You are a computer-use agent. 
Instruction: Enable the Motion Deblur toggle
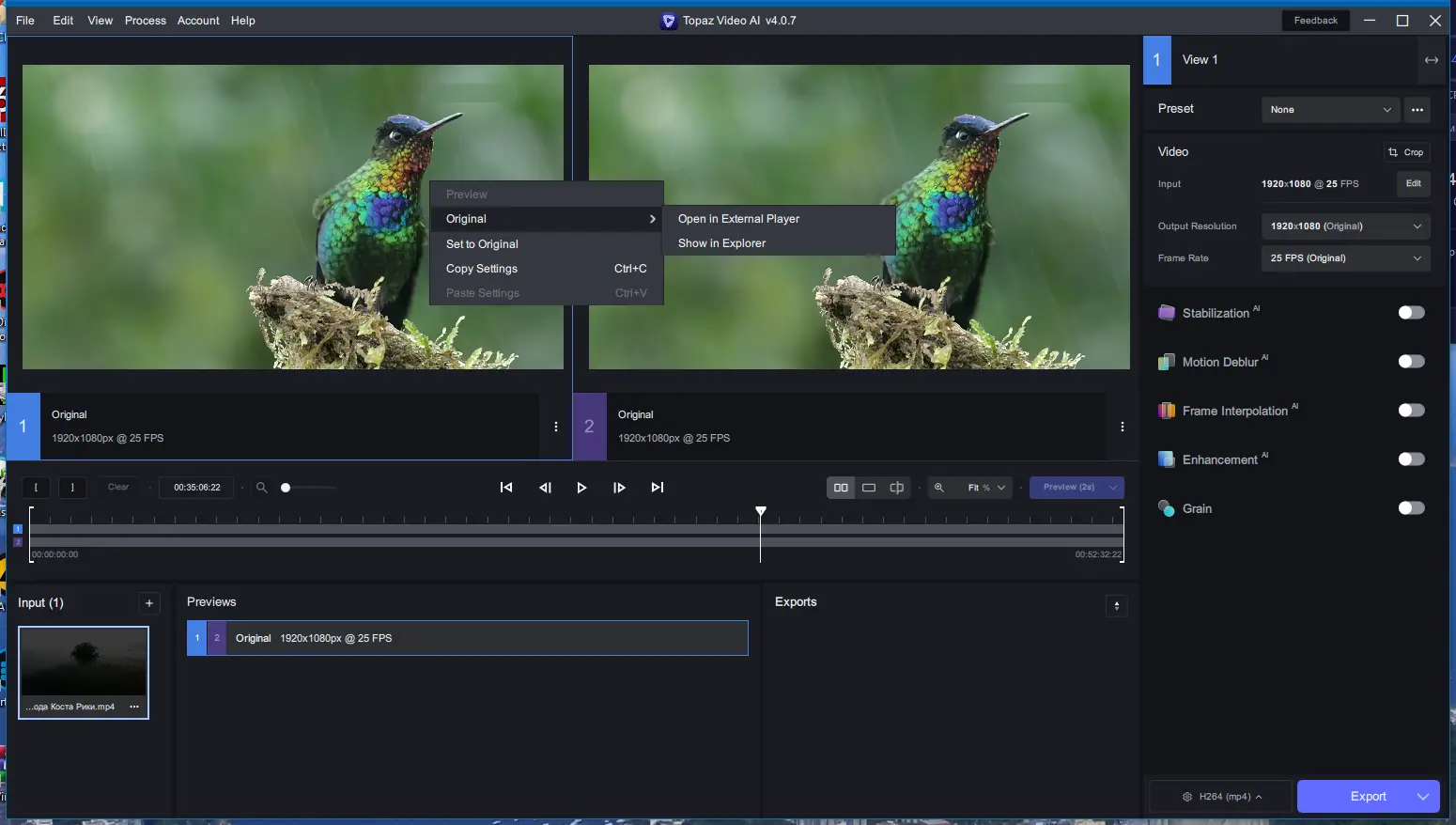click(1411, 362)
